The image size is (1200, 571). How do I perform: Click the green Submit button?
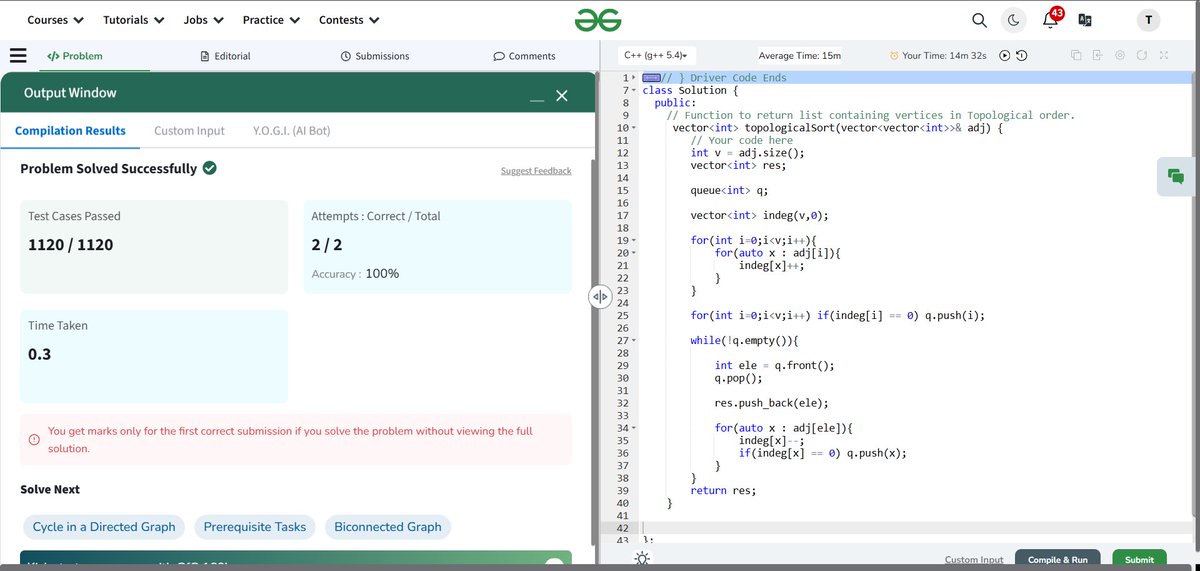1139,560
